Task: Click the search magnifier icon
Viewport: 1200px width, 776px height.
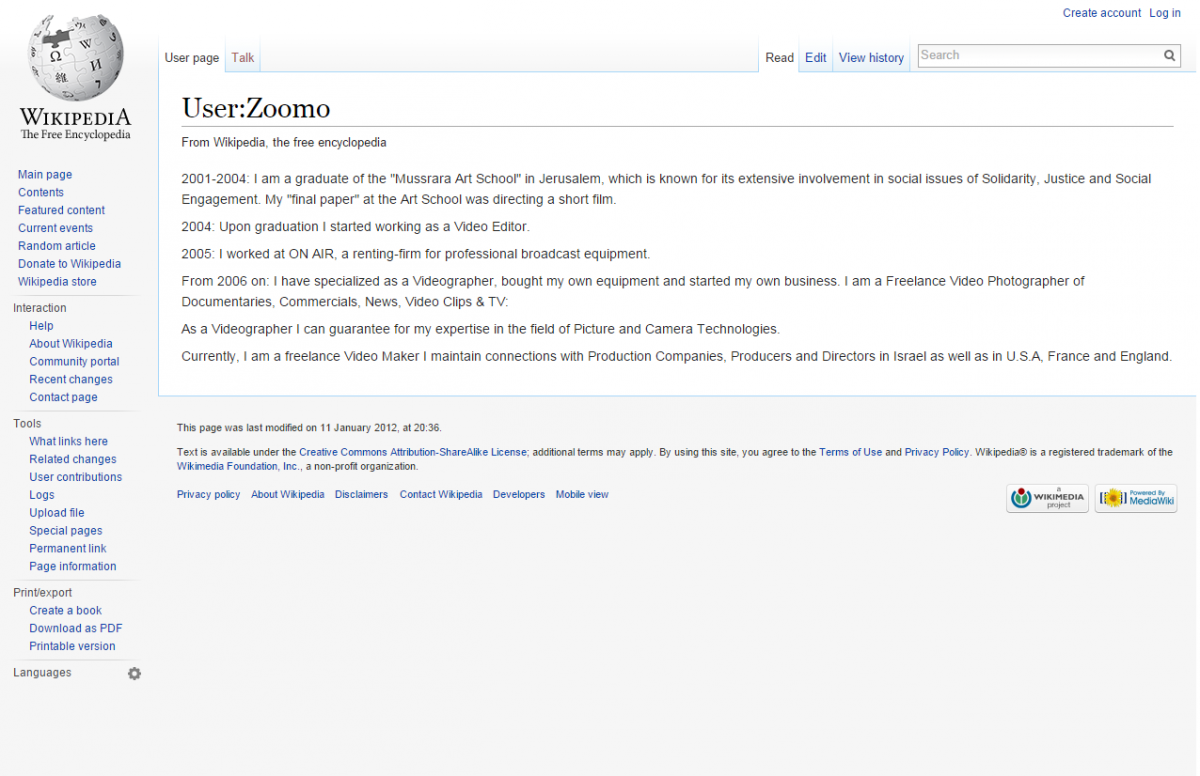Action: click(1170, 56)
